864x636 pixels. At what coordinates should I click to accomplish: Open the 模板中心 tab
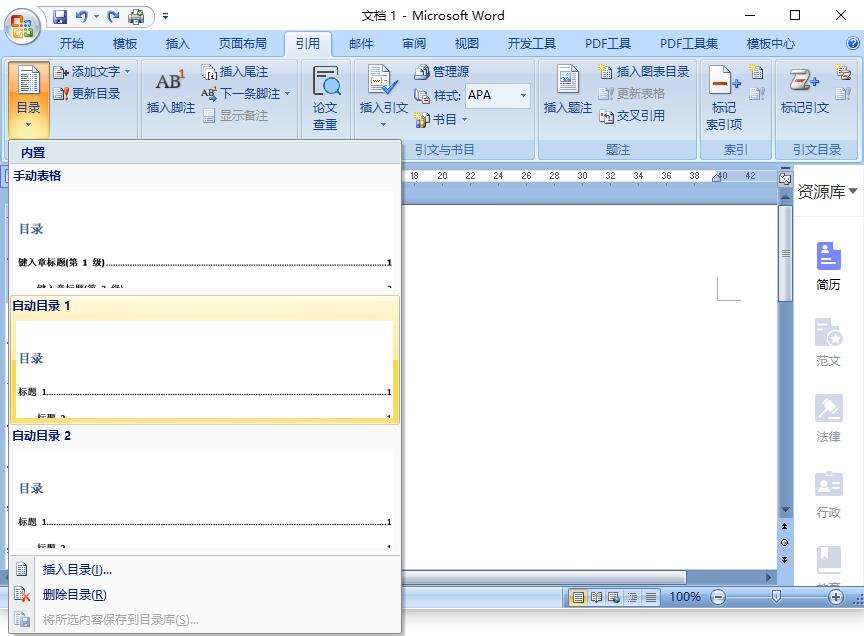[x=770, y=44]
